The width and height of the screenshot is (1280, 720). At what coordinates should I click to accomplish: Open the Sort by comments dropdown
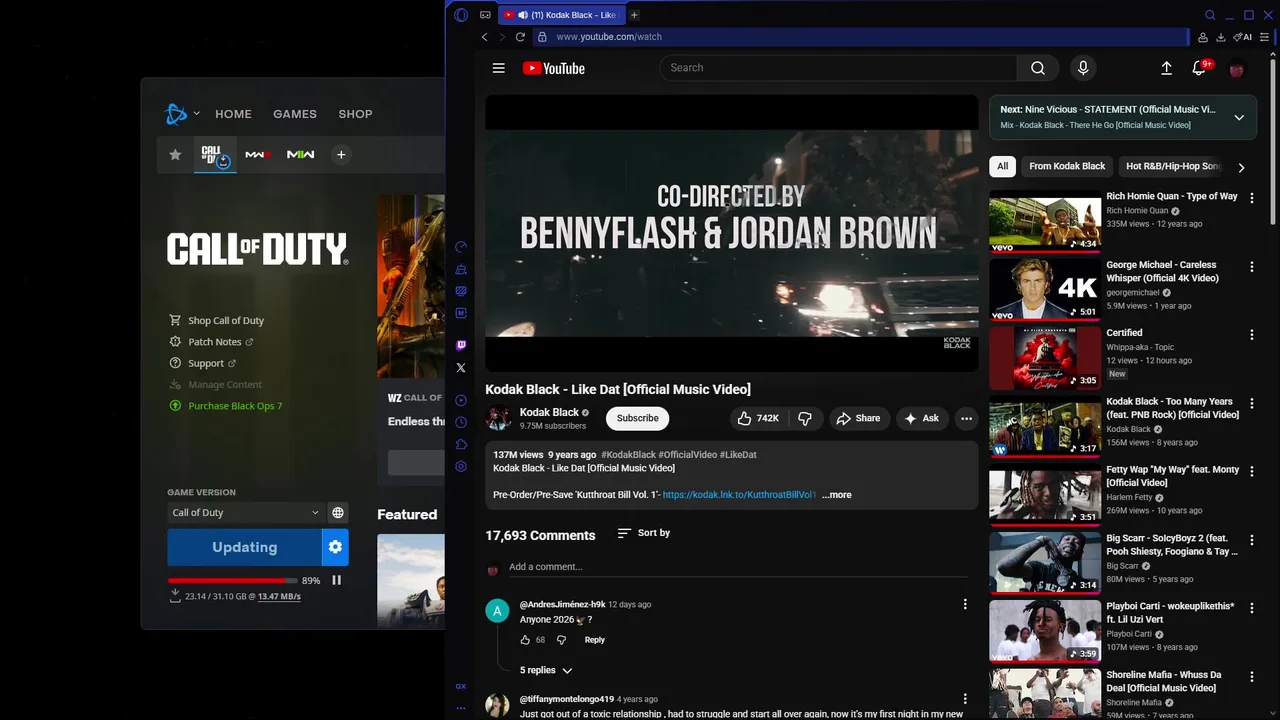point(644,533)
